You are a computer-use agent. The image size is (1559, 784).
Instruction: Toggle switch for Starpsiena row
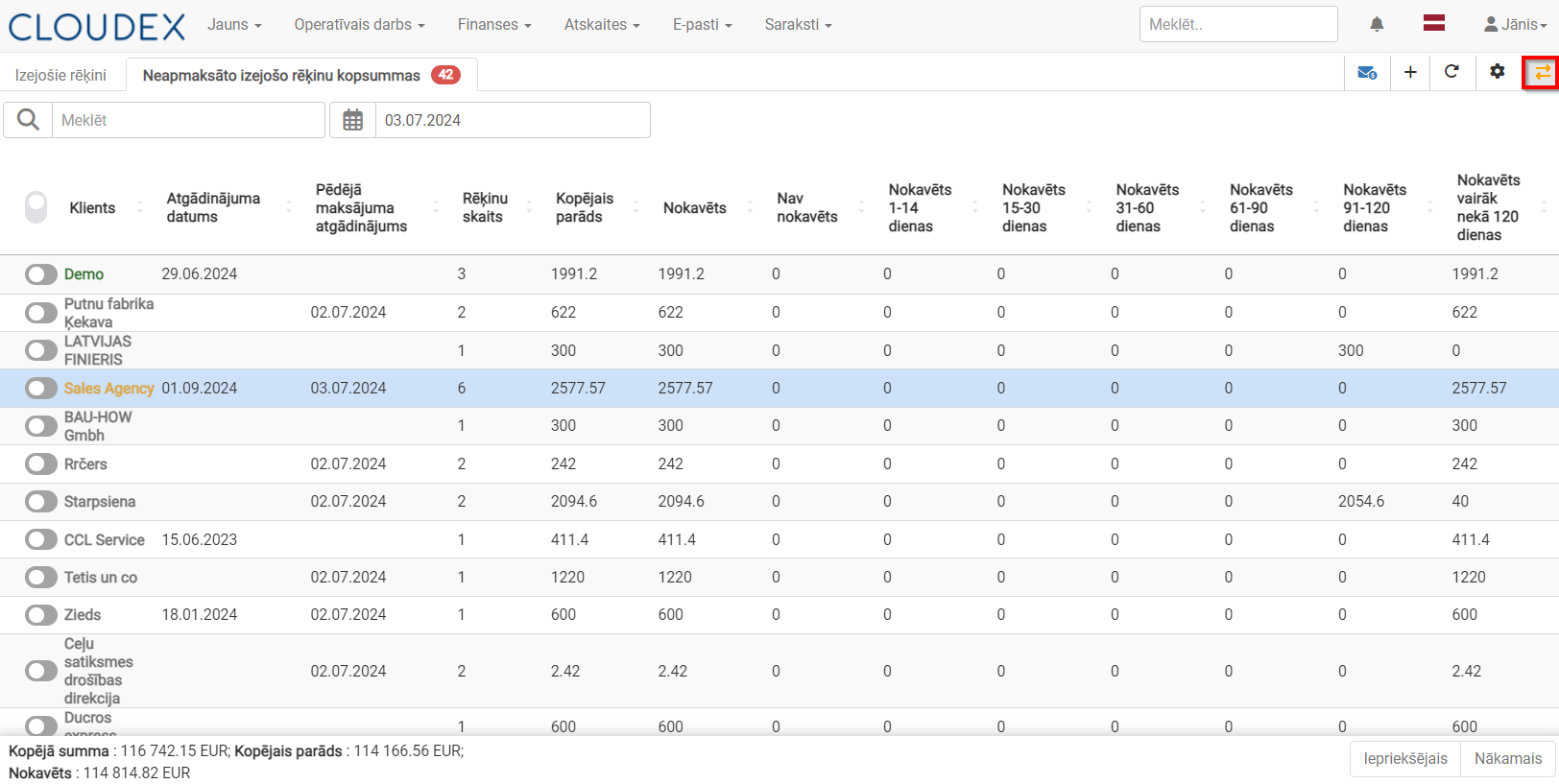pos(41,501)
